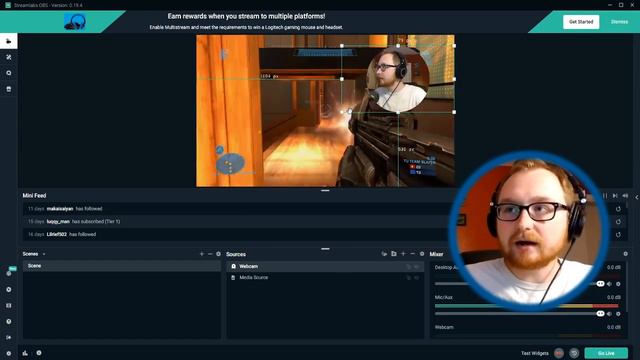Dismiss the multistream rewards banner
640x360 pixels.
[x=619, y=22]
